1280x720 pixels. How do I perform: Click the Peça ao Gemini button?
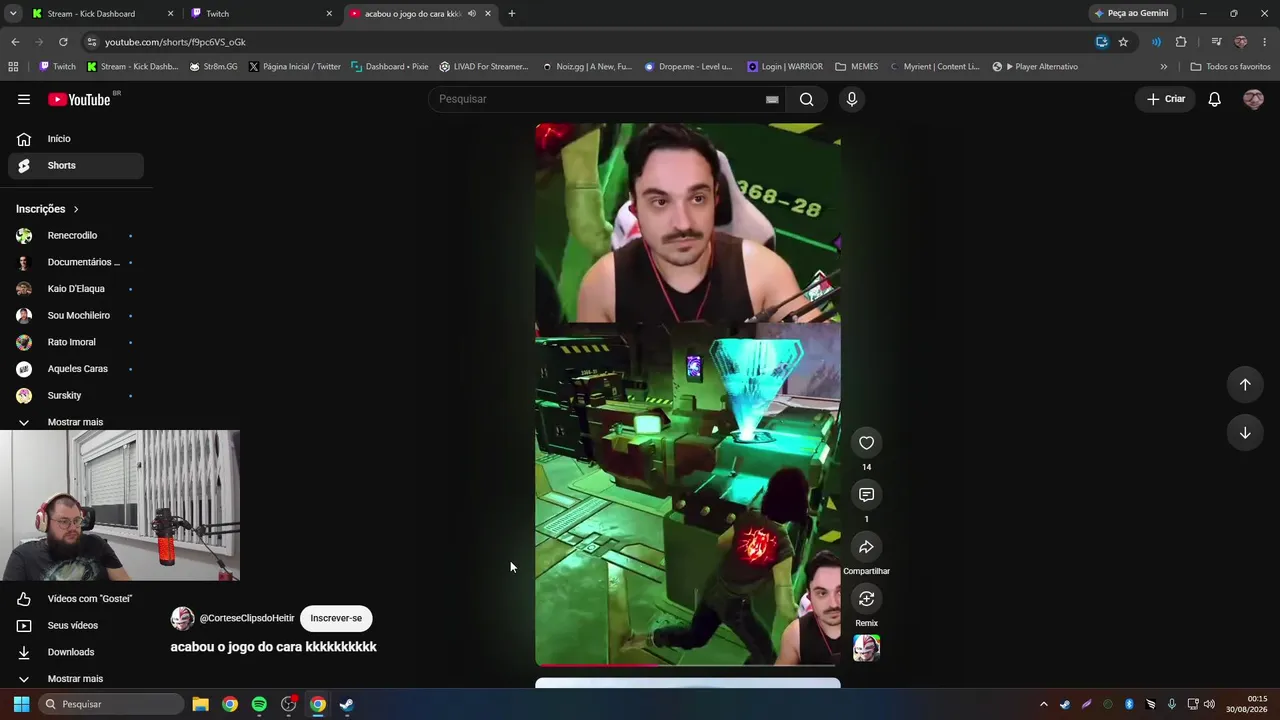[1131, 14]
